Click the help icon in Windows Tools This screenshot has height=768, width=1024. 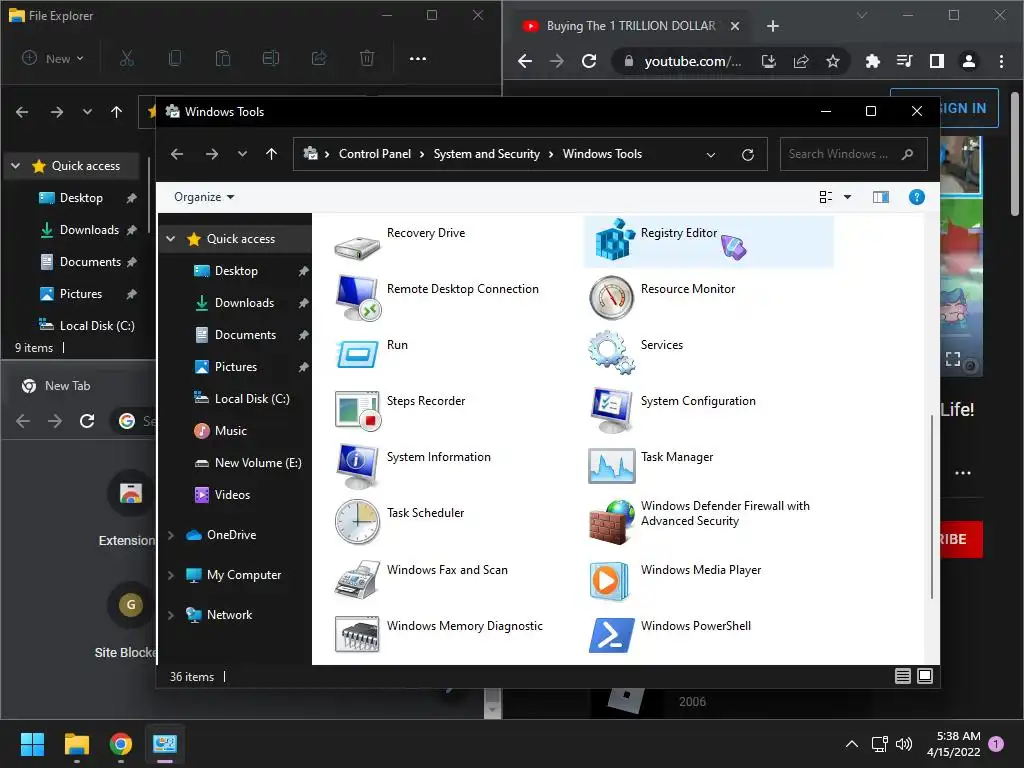click(916, 197)
